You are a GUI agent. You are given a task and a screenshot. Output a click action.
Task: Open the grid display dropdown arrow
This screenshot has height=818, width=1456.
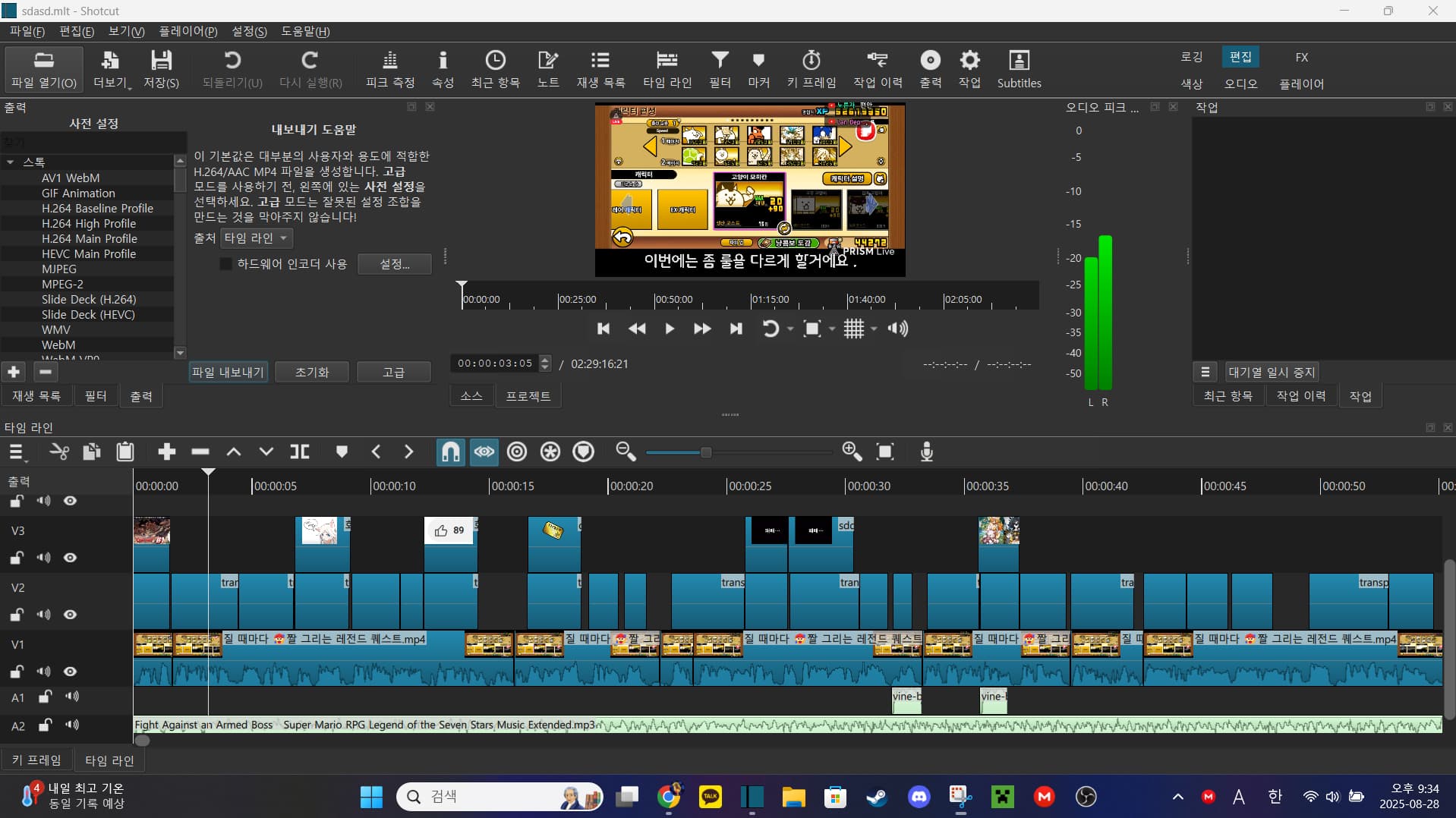click(x=874, y=329)
